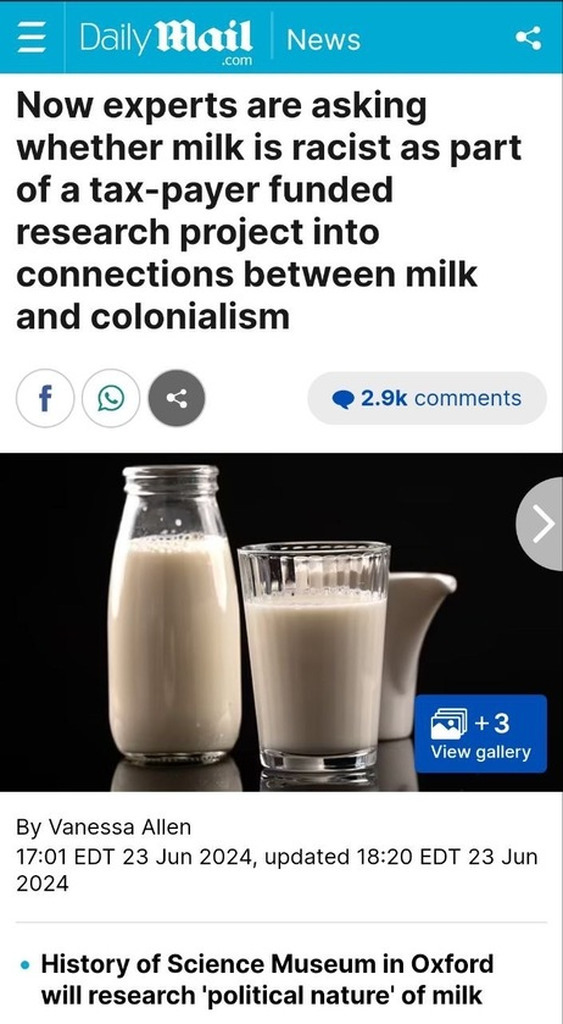Tap the article headline

pos(269,212)
